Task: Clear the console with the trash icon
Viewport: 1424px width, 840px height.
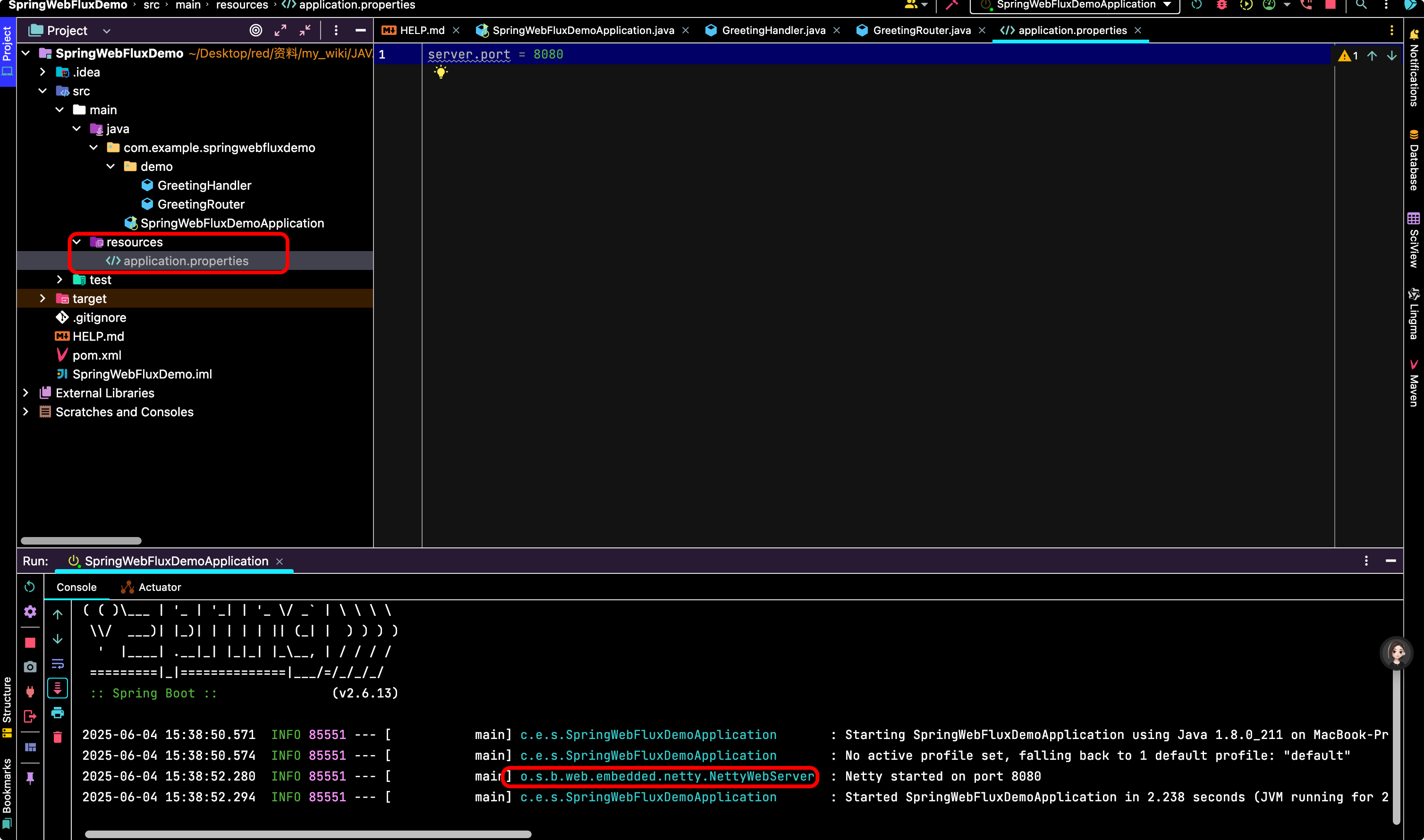Action: (x=58, y=737)
